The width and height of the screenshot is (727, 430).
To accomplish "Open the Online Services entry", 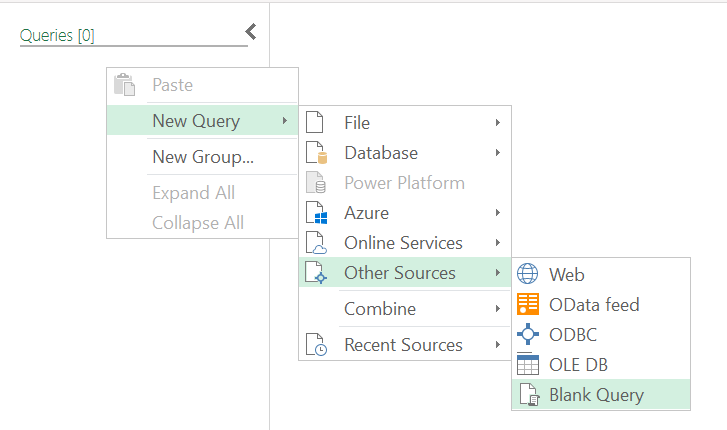I will click(405, 243).
